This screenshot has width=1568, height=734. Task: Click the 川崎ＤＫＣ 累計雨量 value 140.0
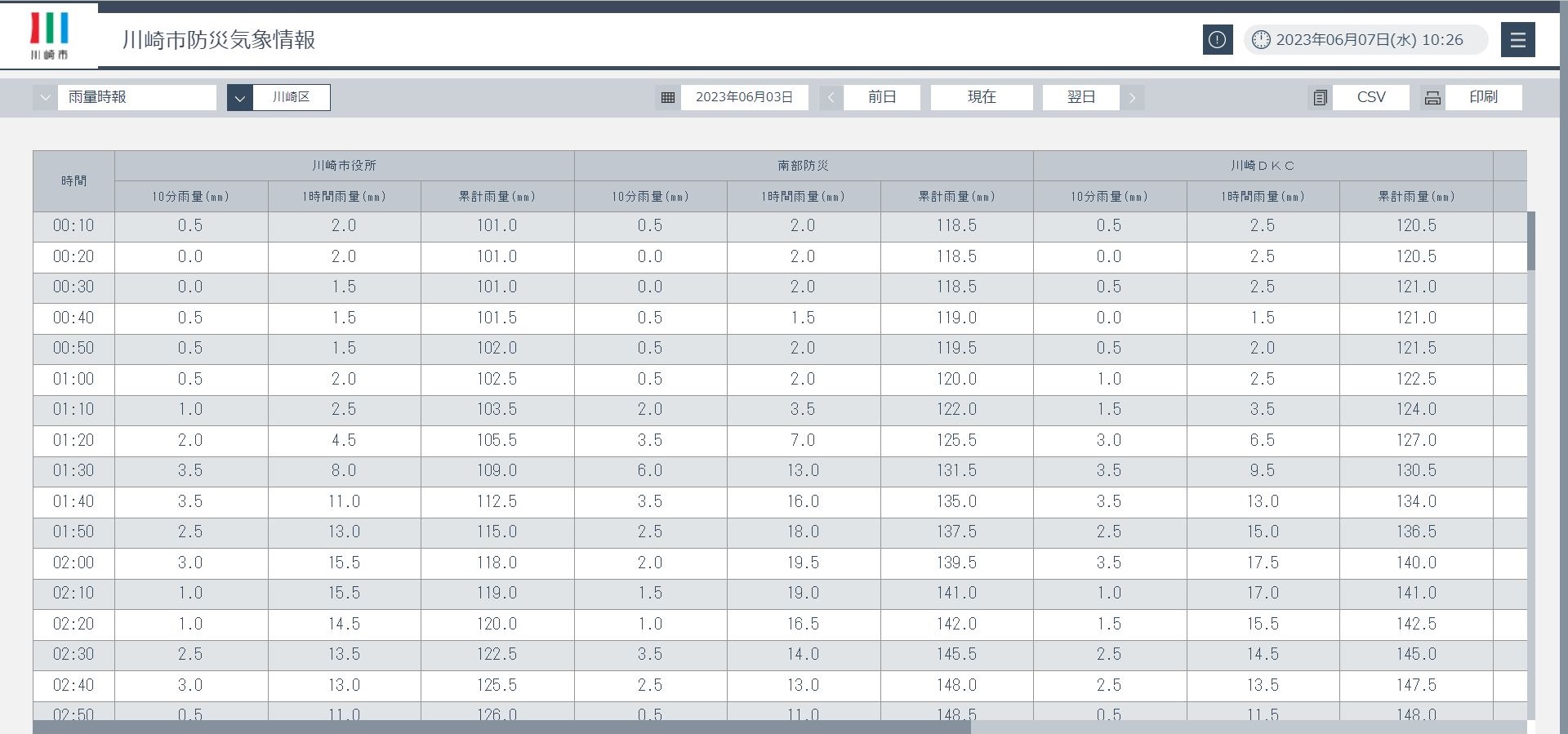1416,563
